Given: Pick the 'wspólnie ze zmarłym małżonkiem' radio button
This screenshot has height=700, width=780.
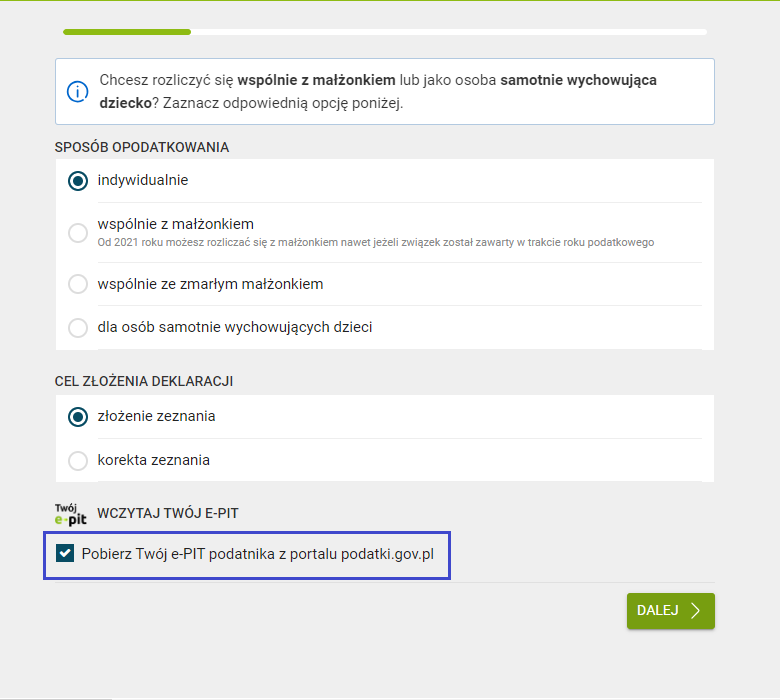Looking at the screenshot, I should (x=78, y=284).
